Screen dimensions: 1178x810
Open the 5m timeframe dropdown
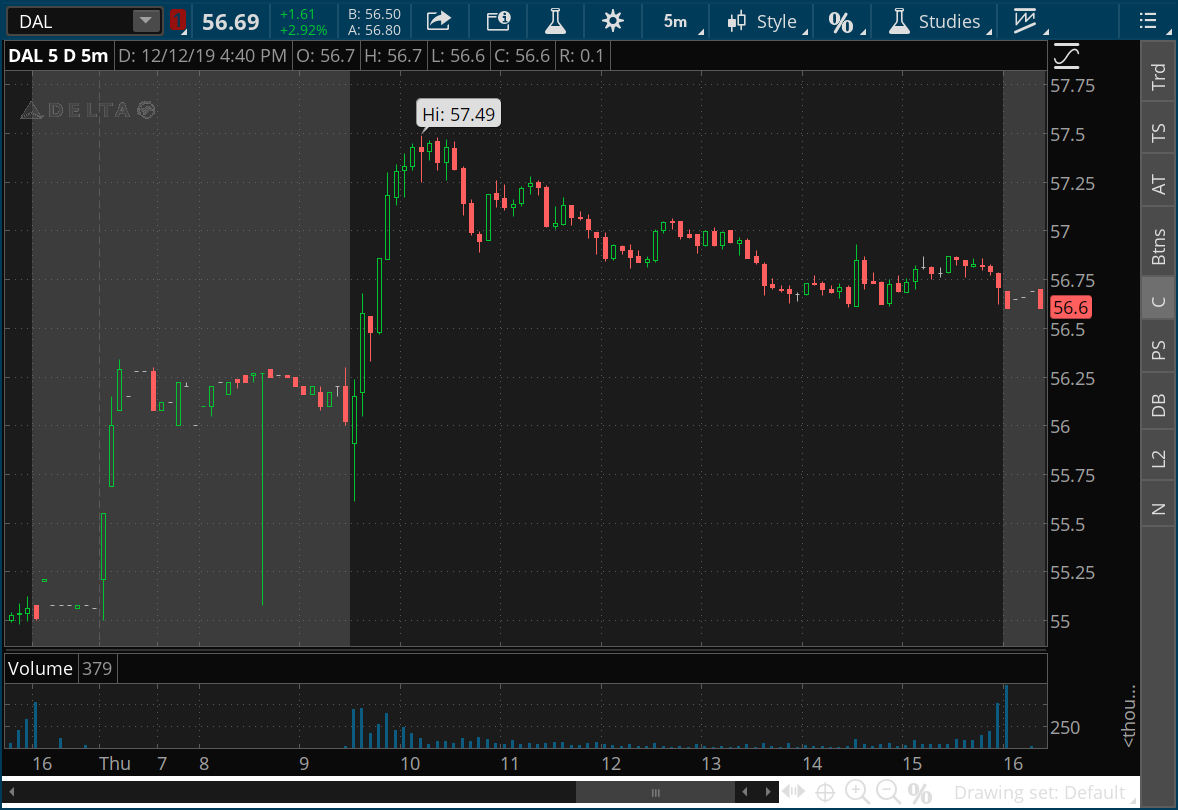pos(682,21)
